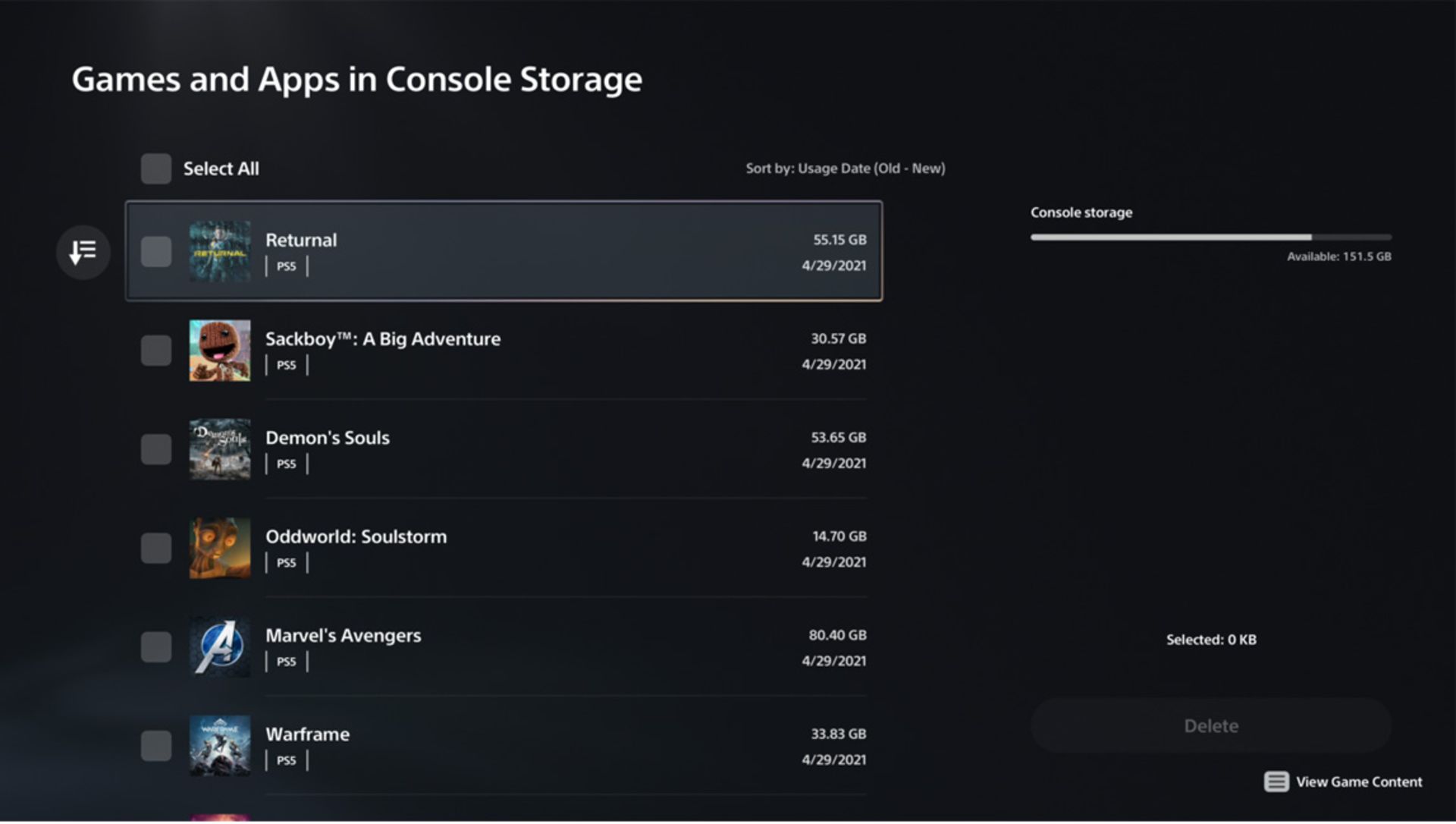This screenshot has width=1456, height=824.
Task: Click the Demon's Souls cover art
Action: point(220,449)
